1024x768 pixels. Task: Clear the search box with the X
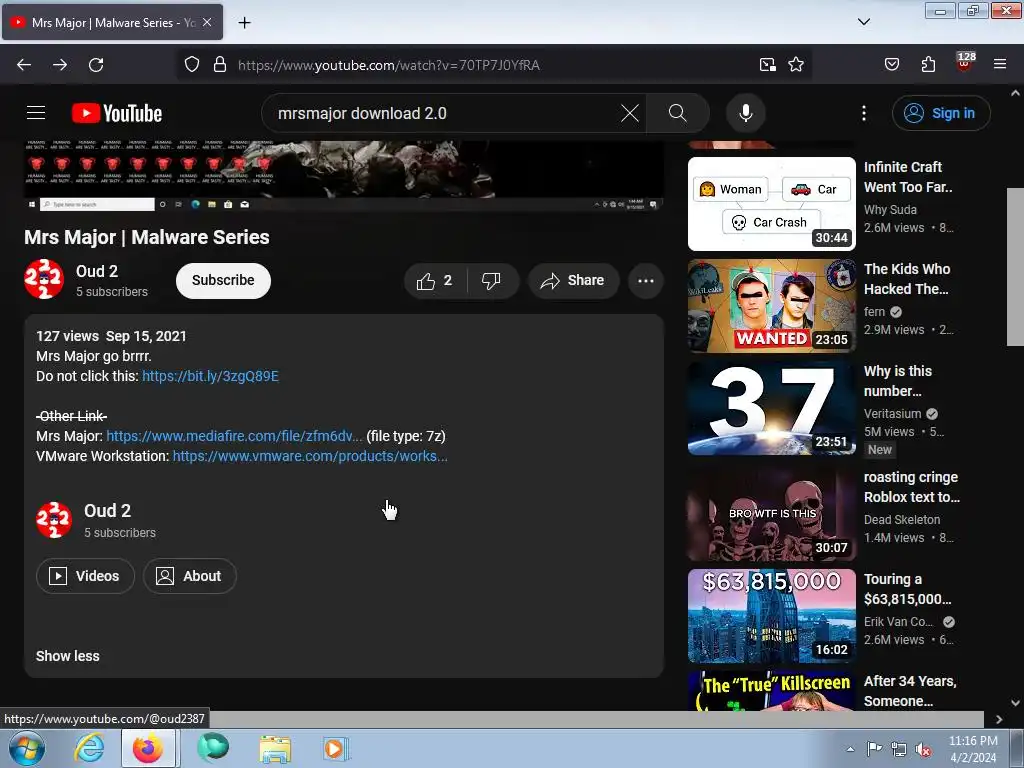(630, 113)
